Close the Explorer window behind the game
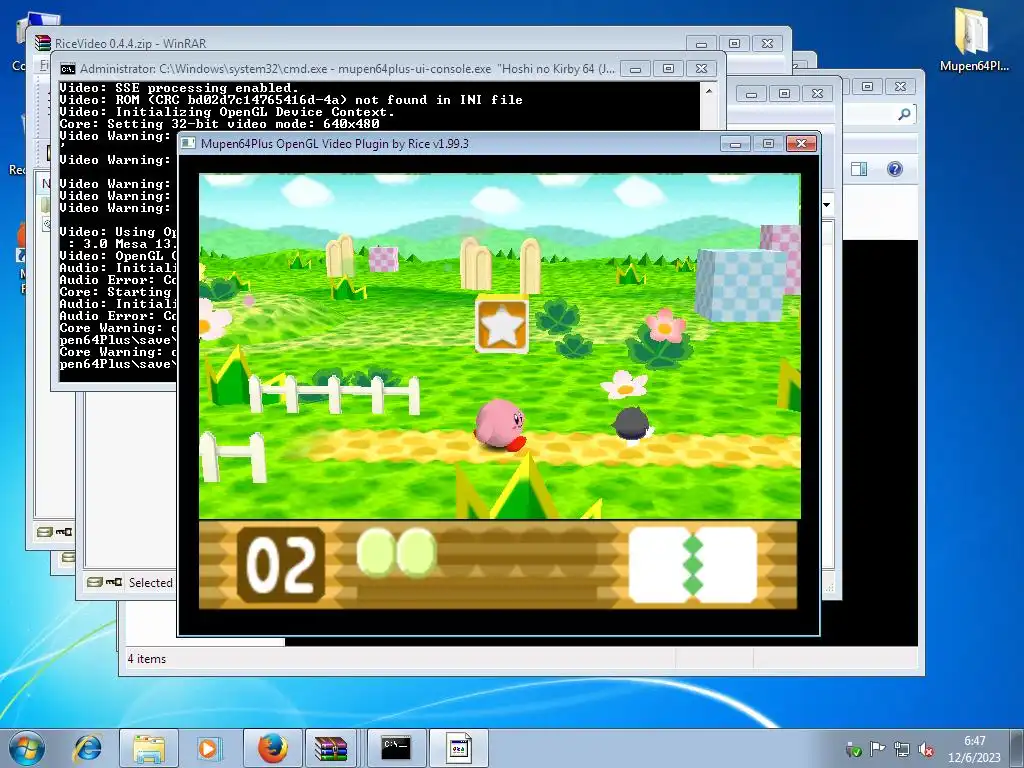This screenshot has height=768, width=1024. [x=900, y=86]
